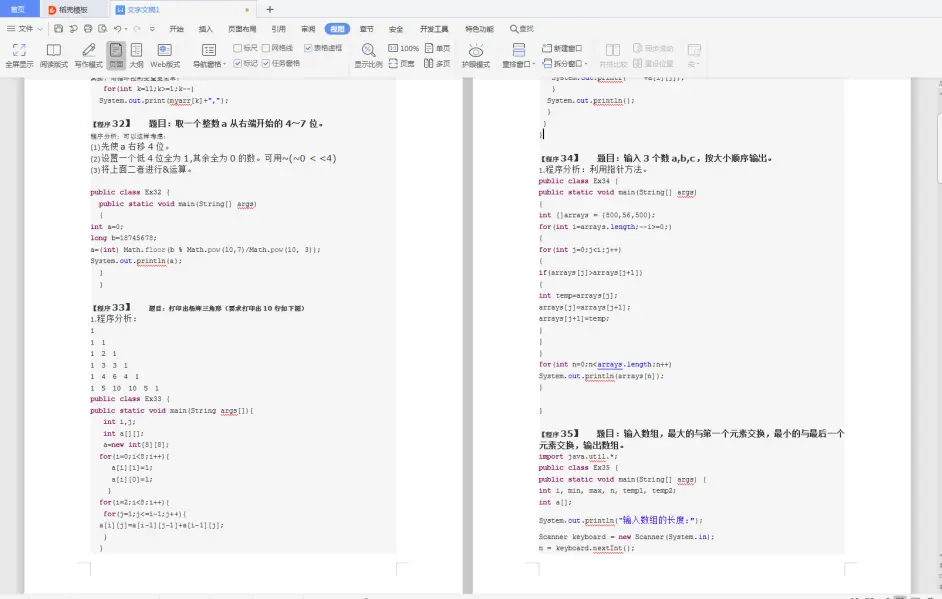This screenshot has width=942, height=599.
Task: Select the 视图 View tab
Action: 337,28
